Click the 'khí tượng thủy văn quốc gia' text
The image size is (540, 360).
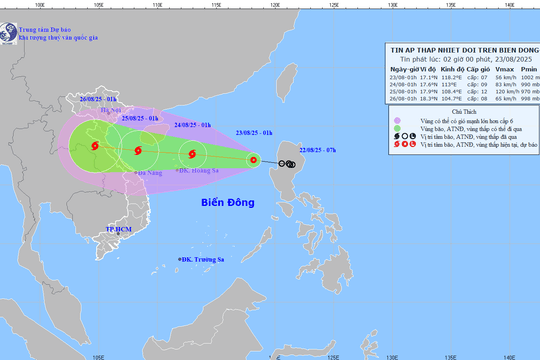58,38
